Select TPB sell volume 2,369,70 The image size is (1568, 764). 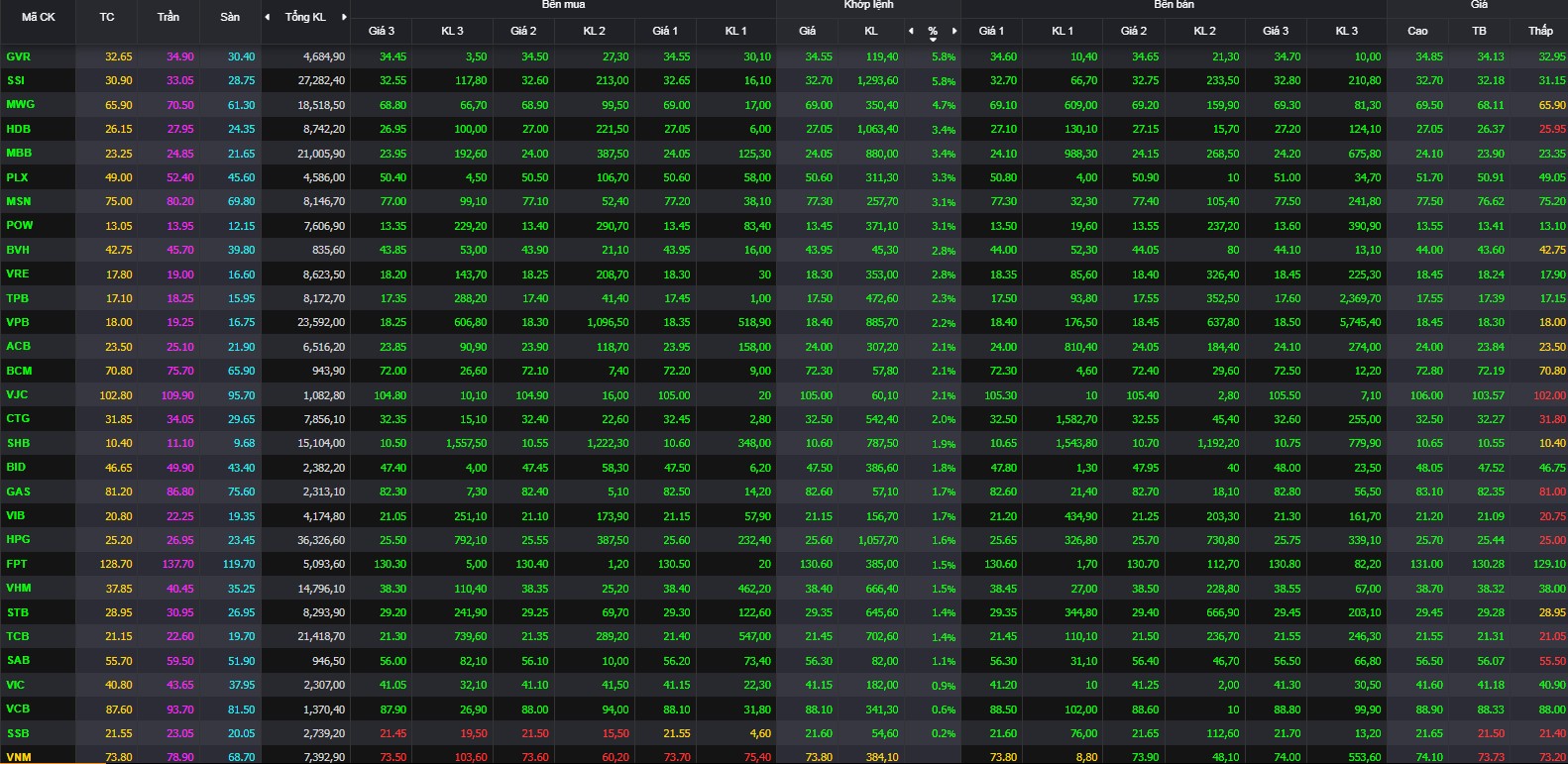[x=1360, y=298]
